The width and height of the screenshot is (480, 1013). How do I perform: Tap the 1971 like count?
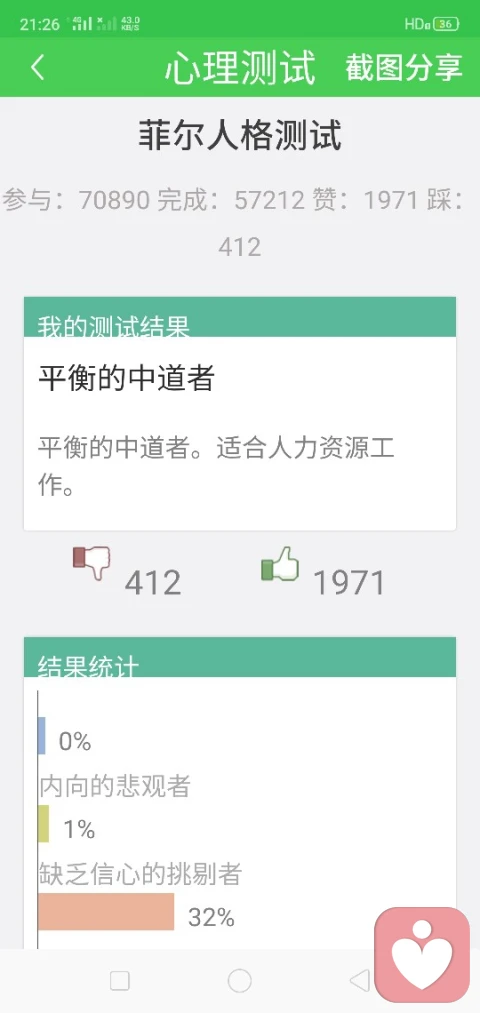coord(349,583)
